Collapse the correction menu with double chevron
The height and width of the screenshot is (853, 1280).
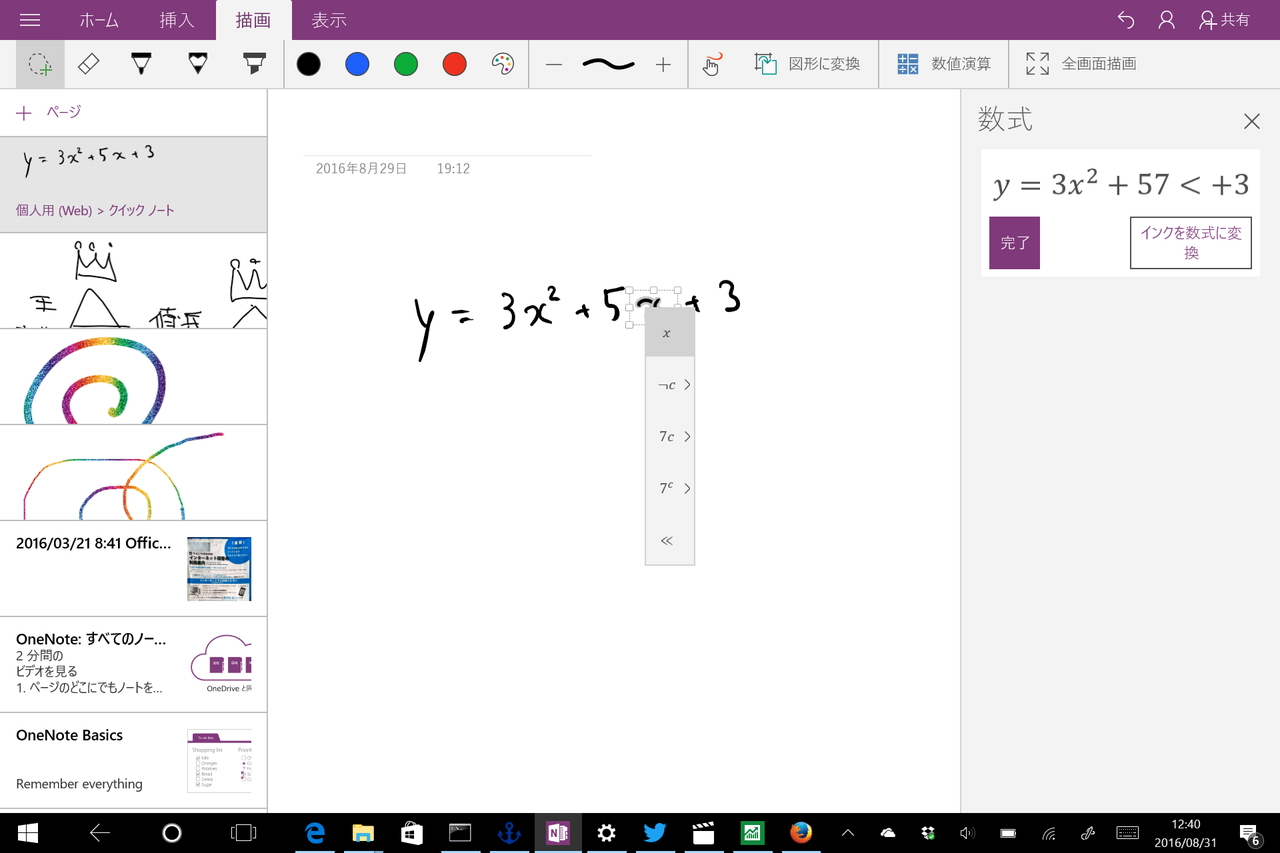(x=667, y=540)
